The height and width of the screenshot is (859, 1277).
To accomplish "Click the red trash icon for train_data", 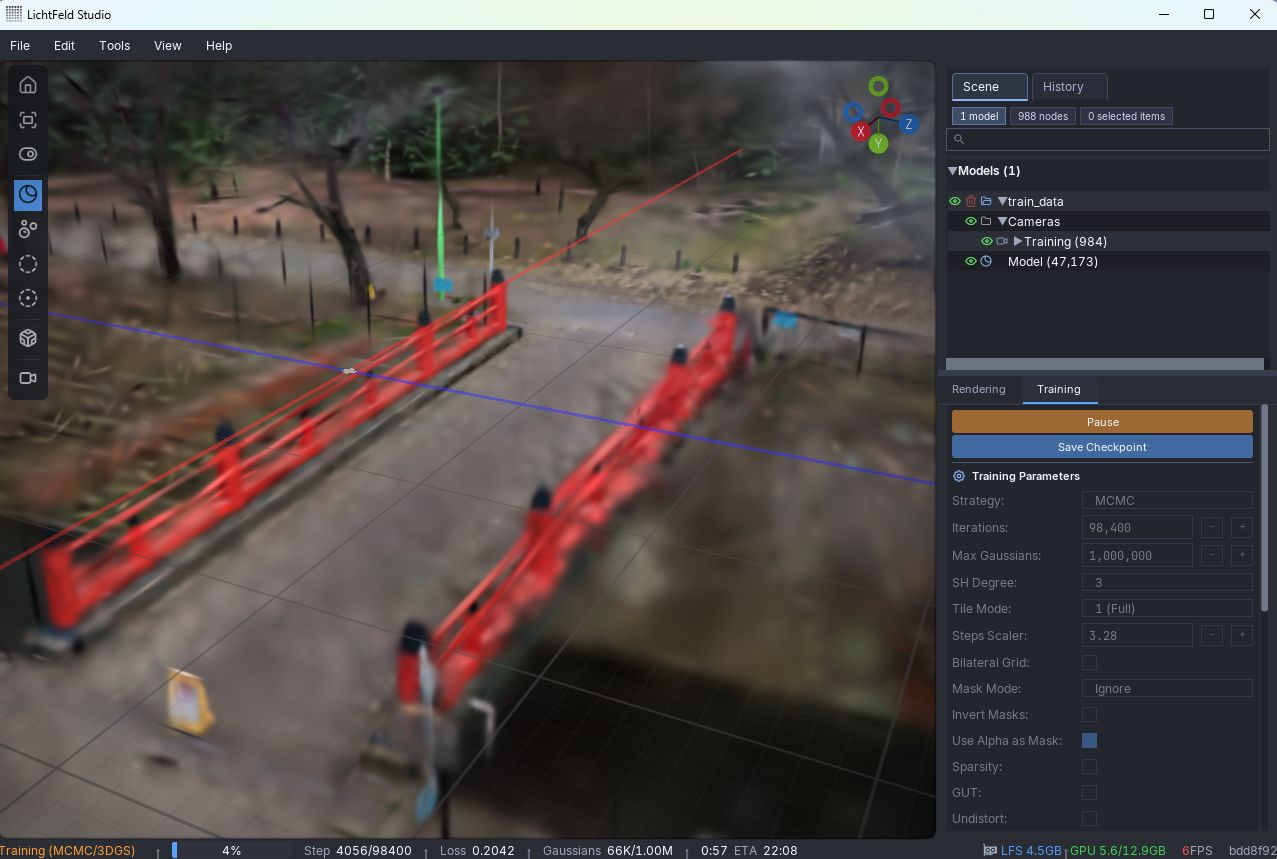I will pyautogui.click(x=970, y=202).
